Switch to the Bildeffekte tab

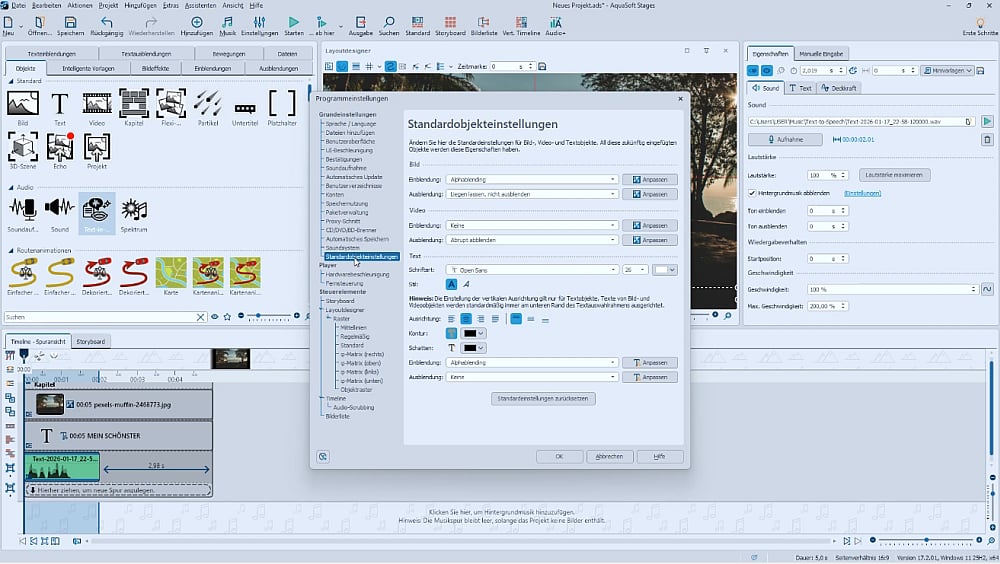coord(155,68)
